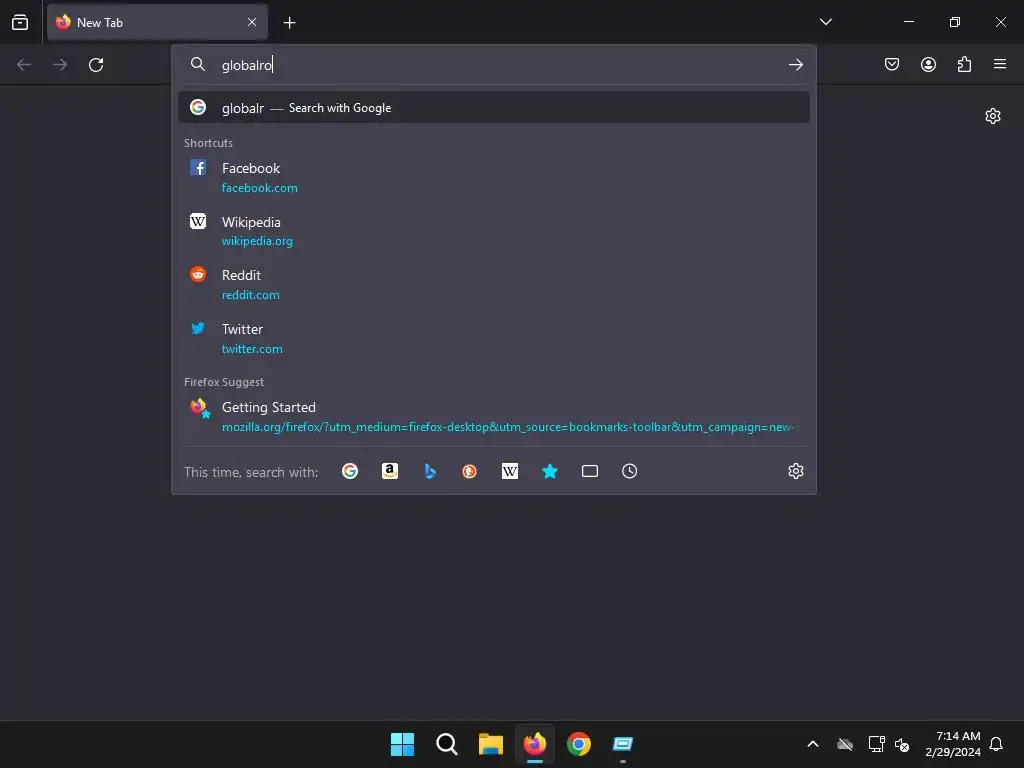This screenshot has width=1024, height=768.
Task: Open search settings gear in dropdown
Action: coord(795,471)
